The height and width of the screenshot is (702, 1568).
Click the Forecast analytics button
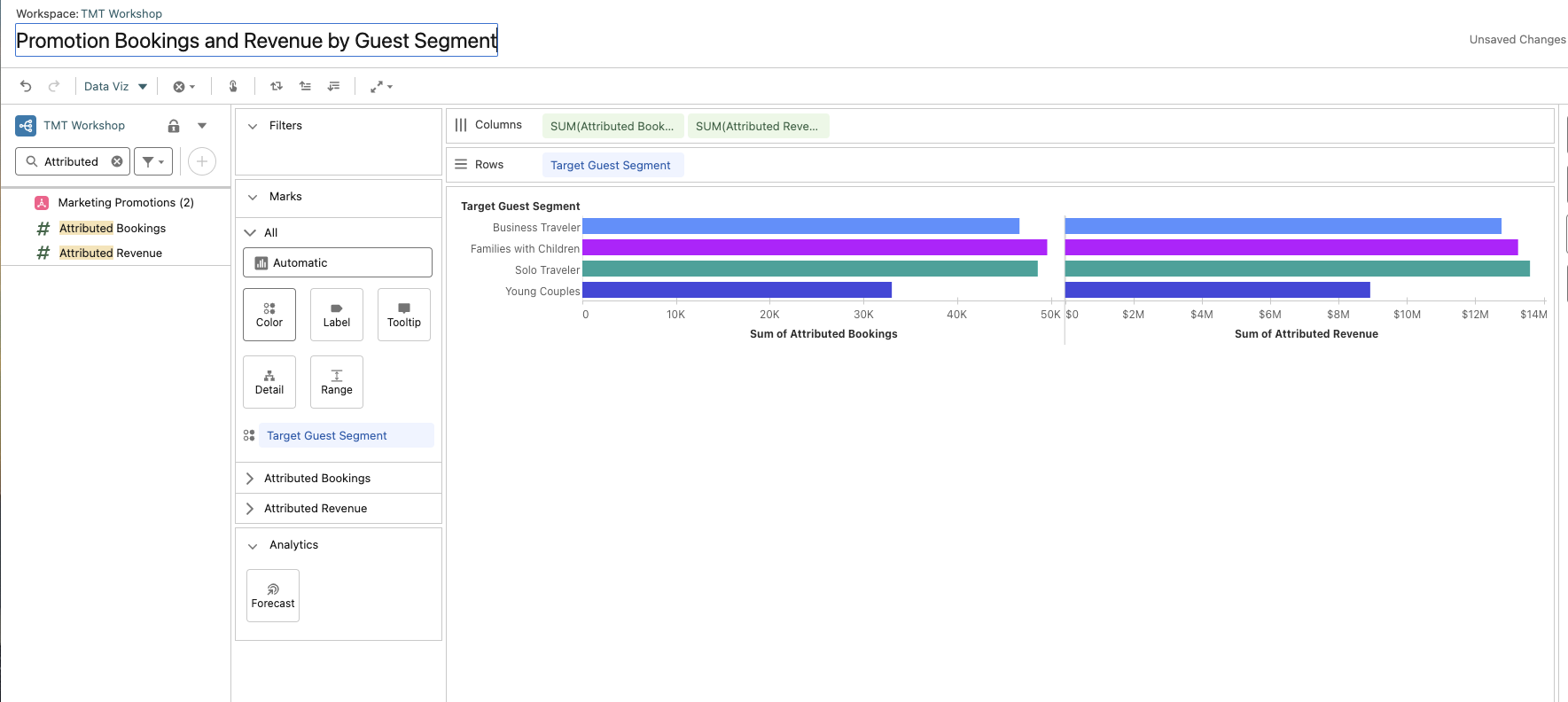[273, 595]
